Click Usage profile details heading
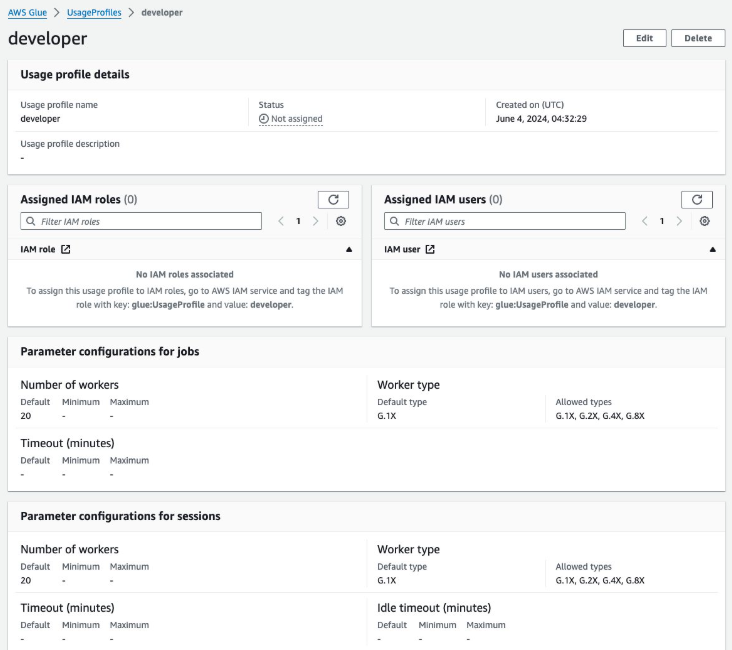Image resolution: width=732 pixels, height=650 pixels. pyautogui.click(x=75, y=75)
